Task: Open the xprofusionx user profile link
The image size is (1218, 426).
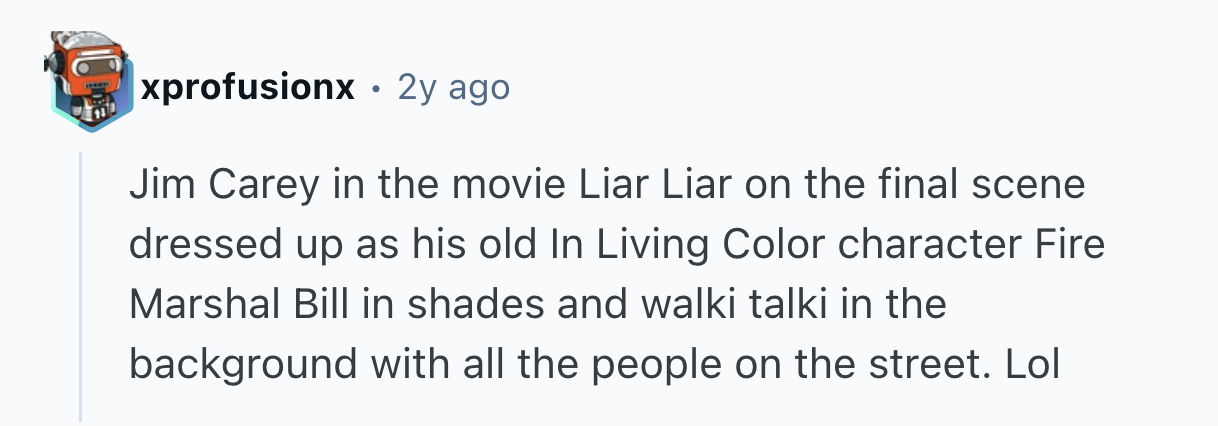Action: [248, 88]
